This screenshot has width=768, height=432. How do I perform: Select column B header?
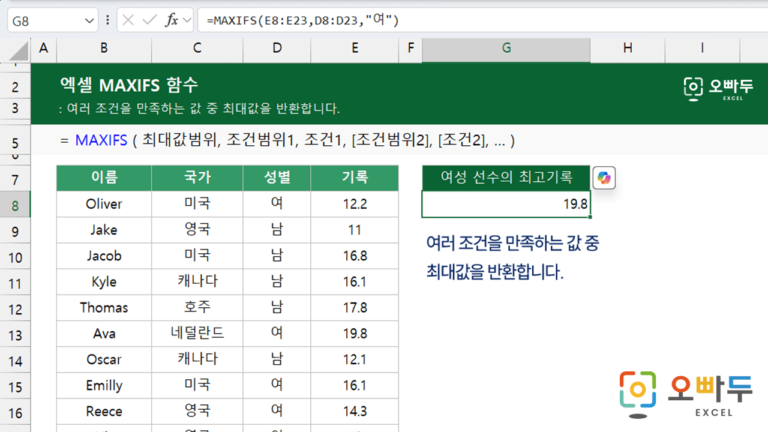[x=104, y=48]
